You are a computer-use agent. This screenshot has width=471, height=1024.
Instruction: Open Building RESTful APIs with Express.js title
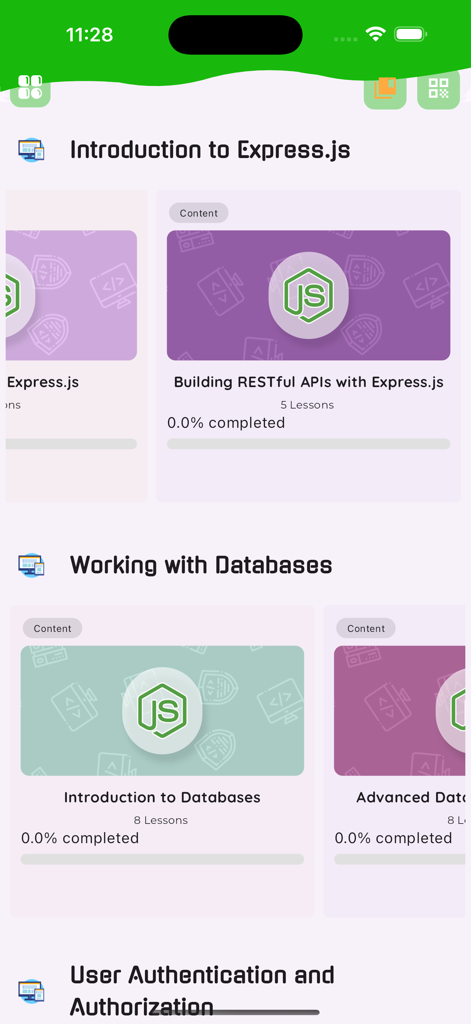308,382
